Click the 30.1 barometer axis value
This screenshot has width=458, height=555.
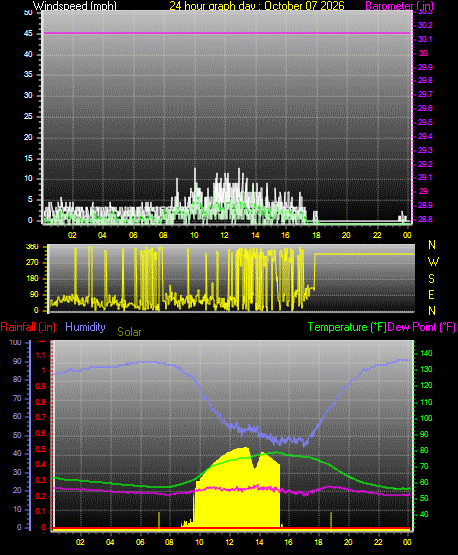(425, 39)
